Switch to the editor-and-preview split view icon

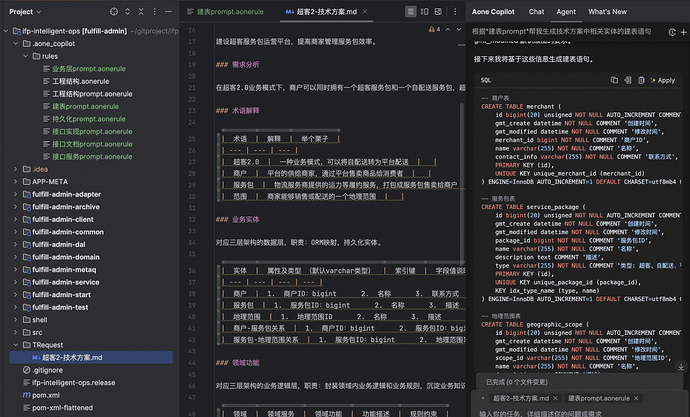tap(425, 12)
